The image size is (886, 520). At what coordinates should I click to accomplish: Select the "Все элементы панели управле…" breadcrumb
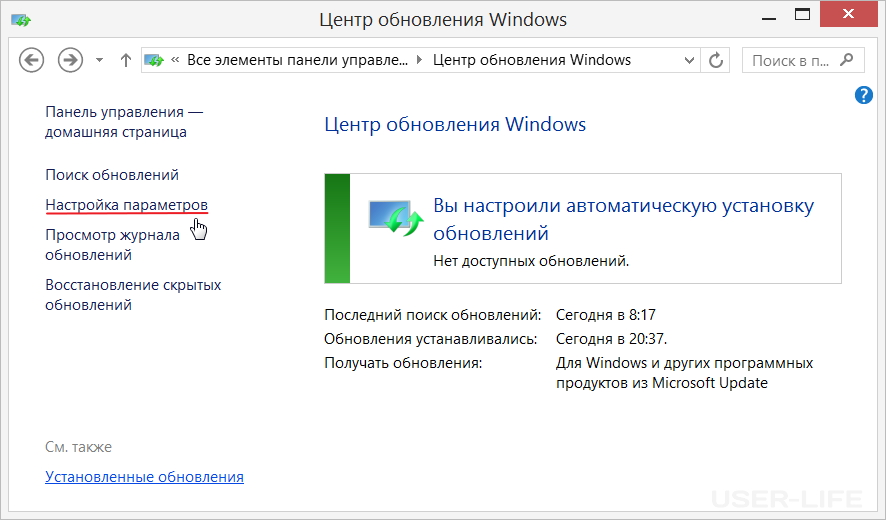tap(298, 60)
